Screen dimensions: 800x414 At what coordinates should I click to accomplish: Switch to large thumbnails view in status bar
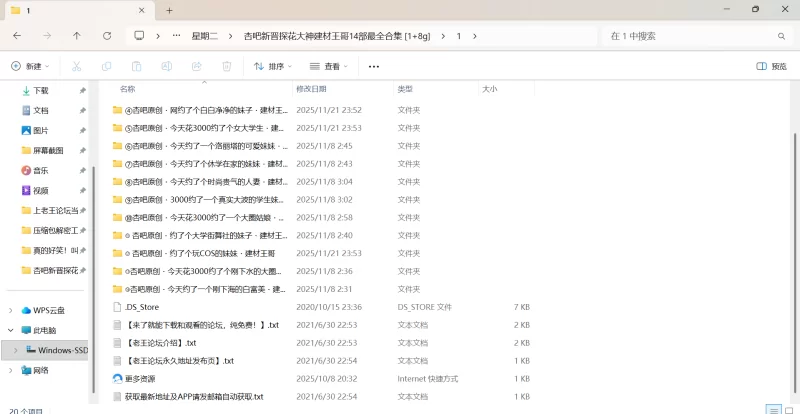tap(787, 409)
